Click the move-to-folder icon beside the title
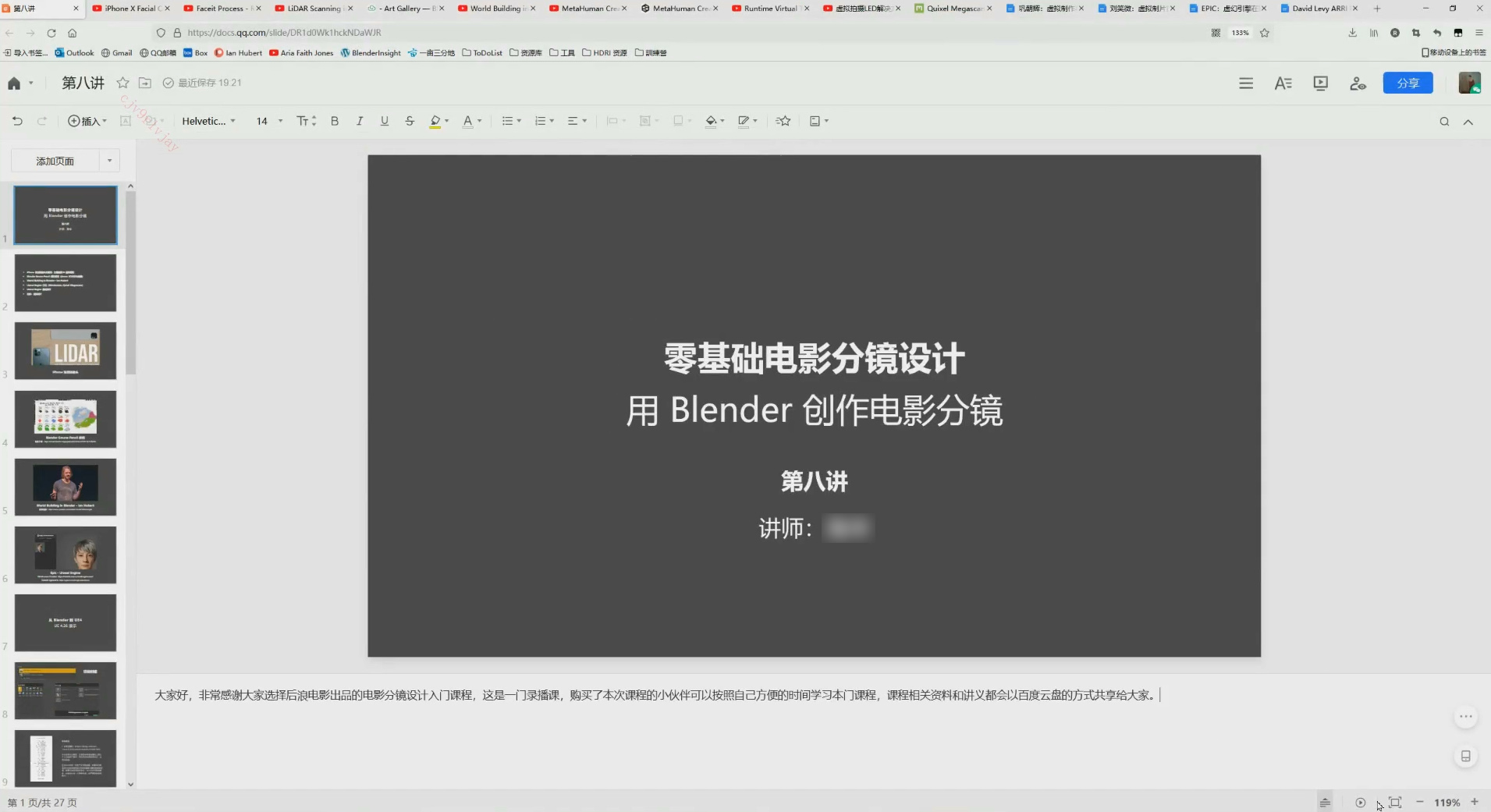 click(145, 83)
